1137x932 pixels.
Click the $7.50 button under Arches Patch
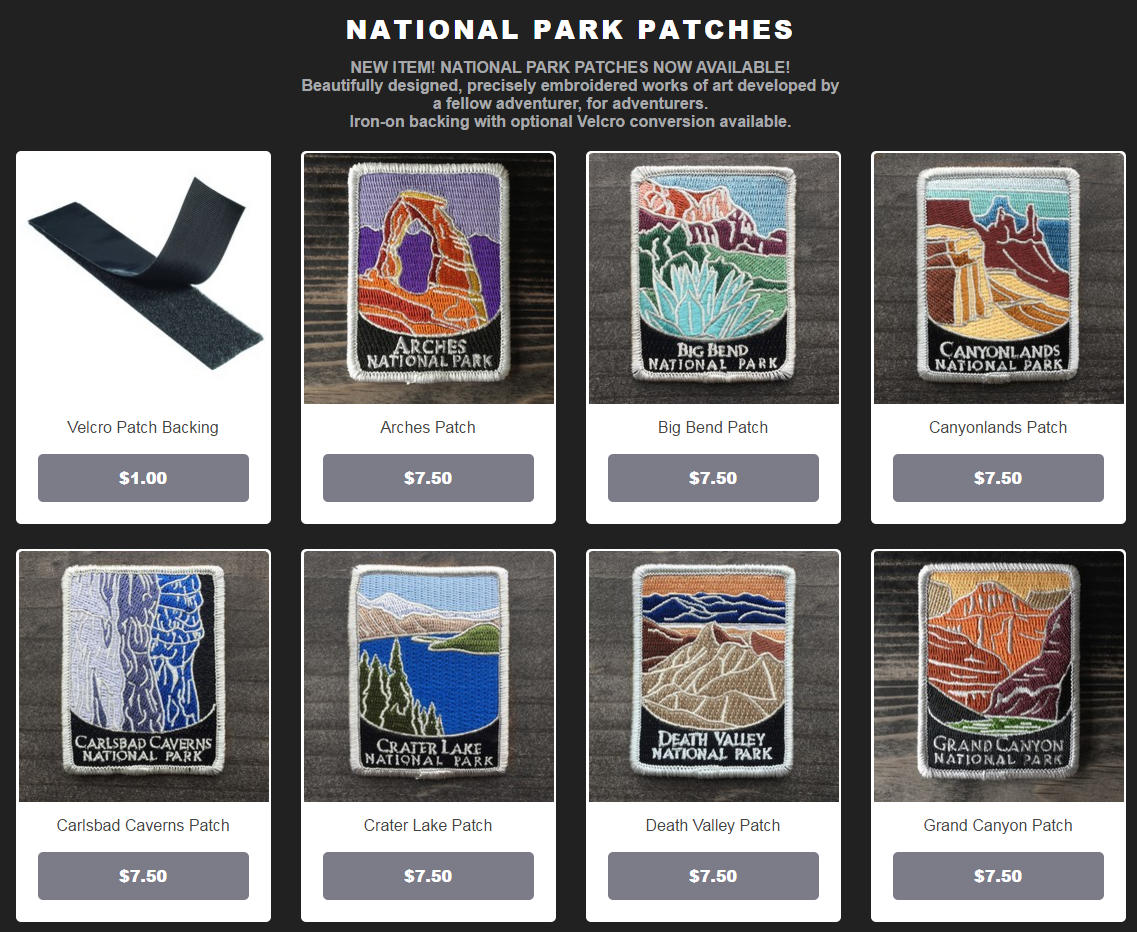[429, 478]
